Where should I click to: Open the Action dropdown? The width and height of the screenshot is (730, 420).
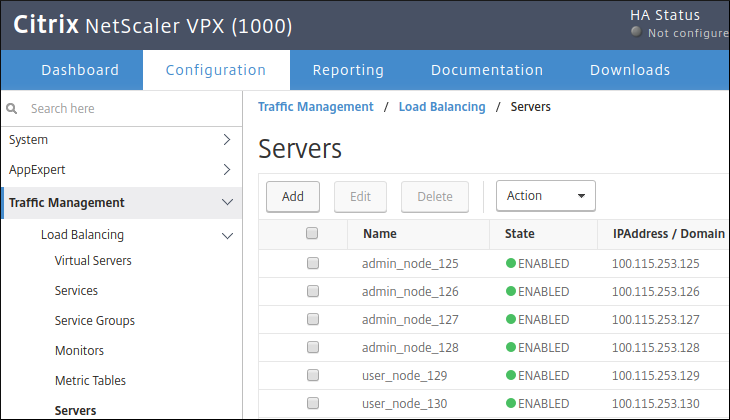[x=545, y=196]
